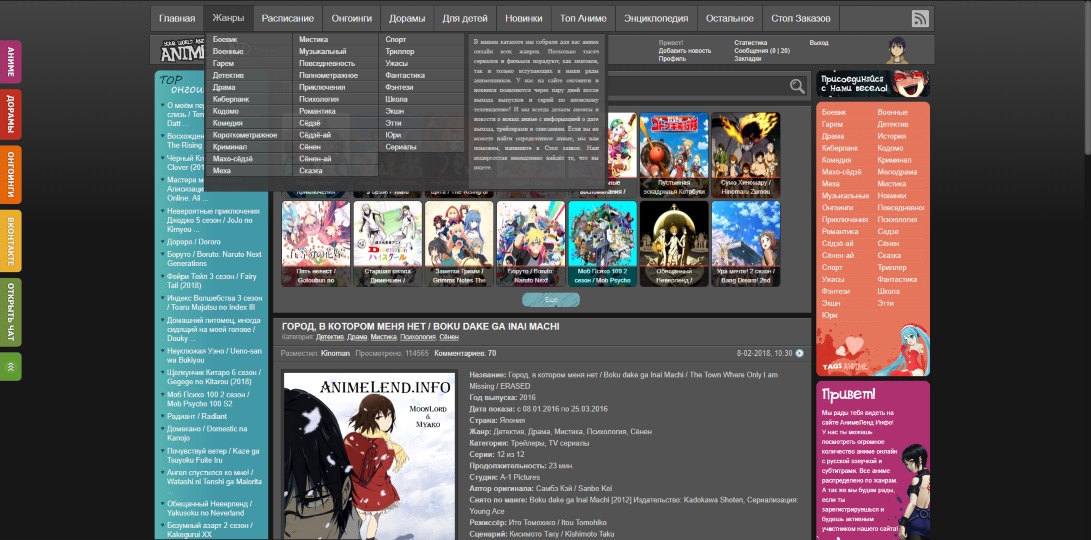Click the ERASED poster image in the post
This screenshot has width=1091, height=540.
(x=369, y=456)
